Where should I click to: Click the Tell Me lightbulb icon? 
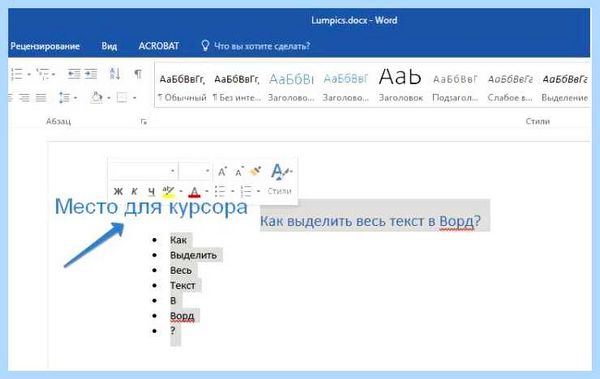205,46
